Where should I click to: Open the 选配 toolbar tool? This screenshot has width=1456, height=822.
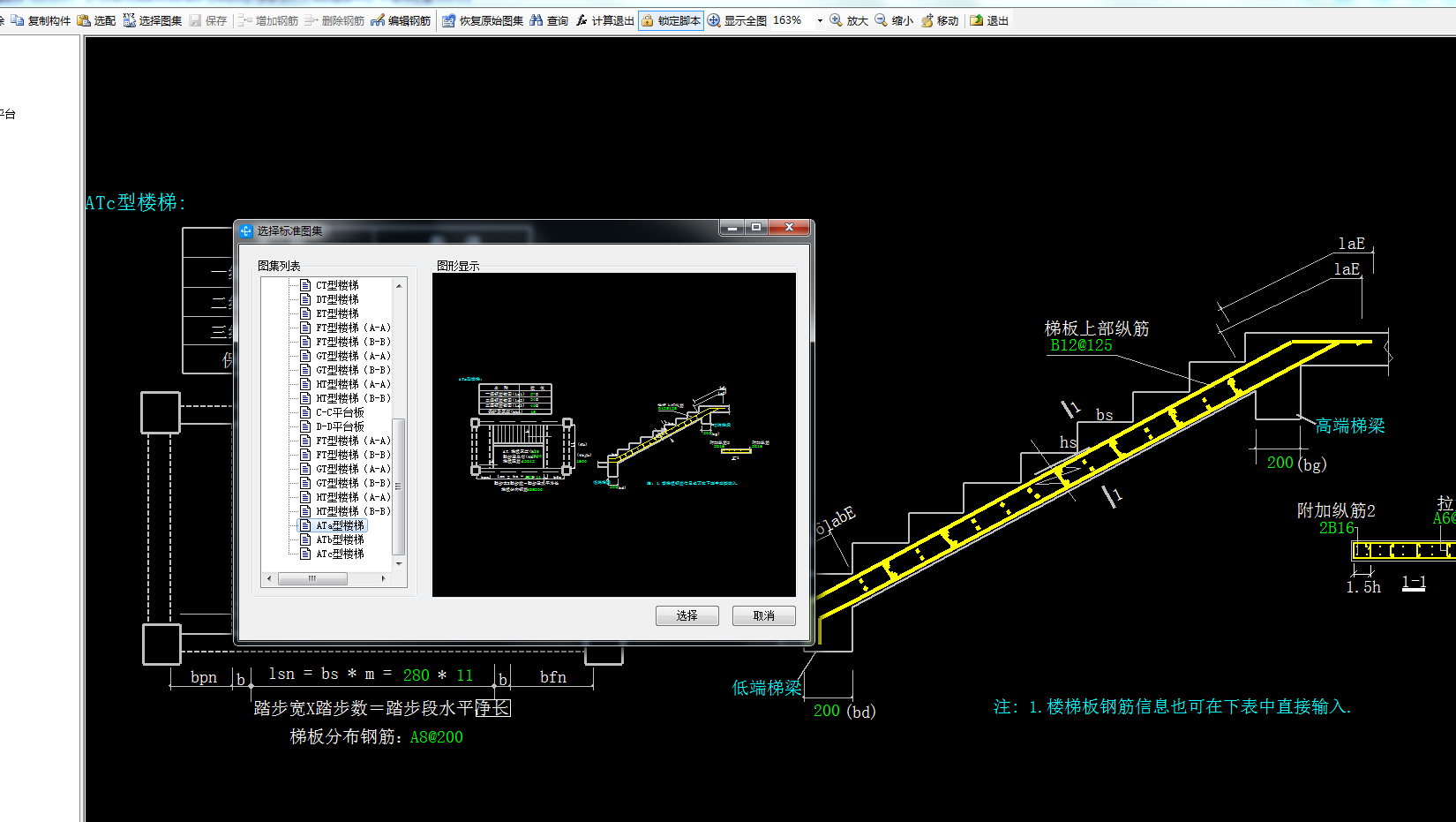coord(96,20)
